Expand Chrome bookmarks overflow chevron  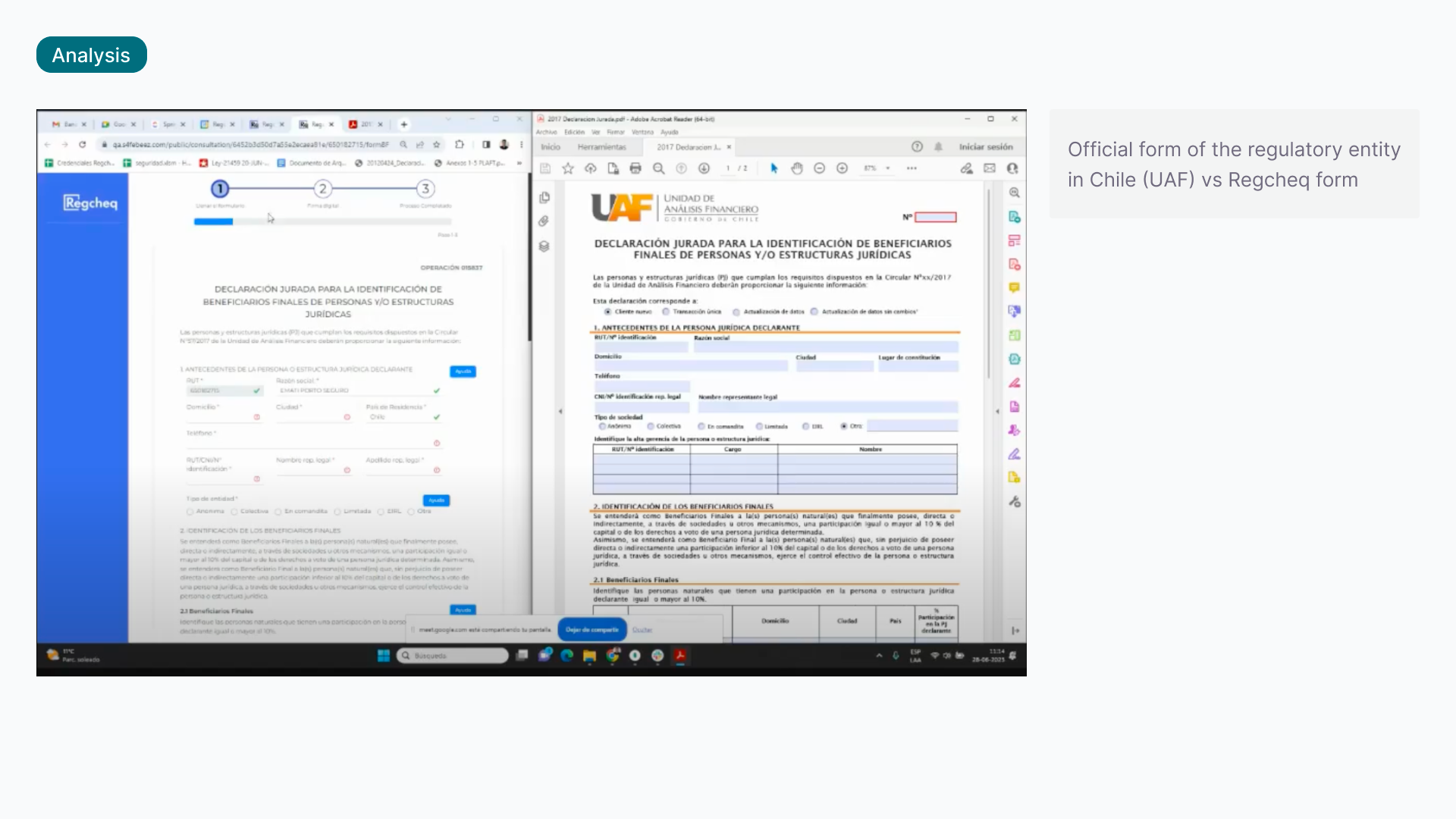519,163
